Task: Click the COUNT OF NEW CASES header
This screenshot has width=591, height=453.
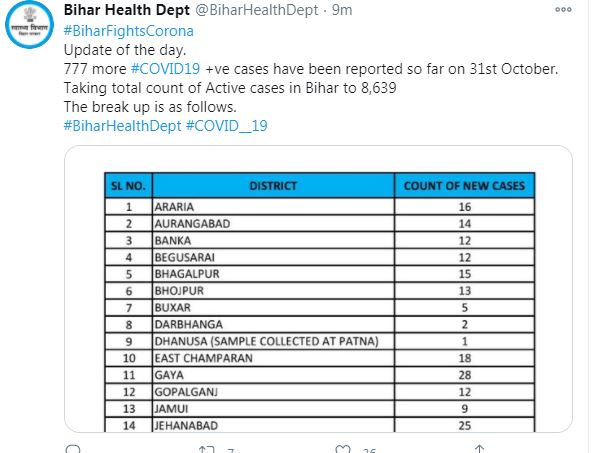Action: pyautogui.click(x=464, y=185)
